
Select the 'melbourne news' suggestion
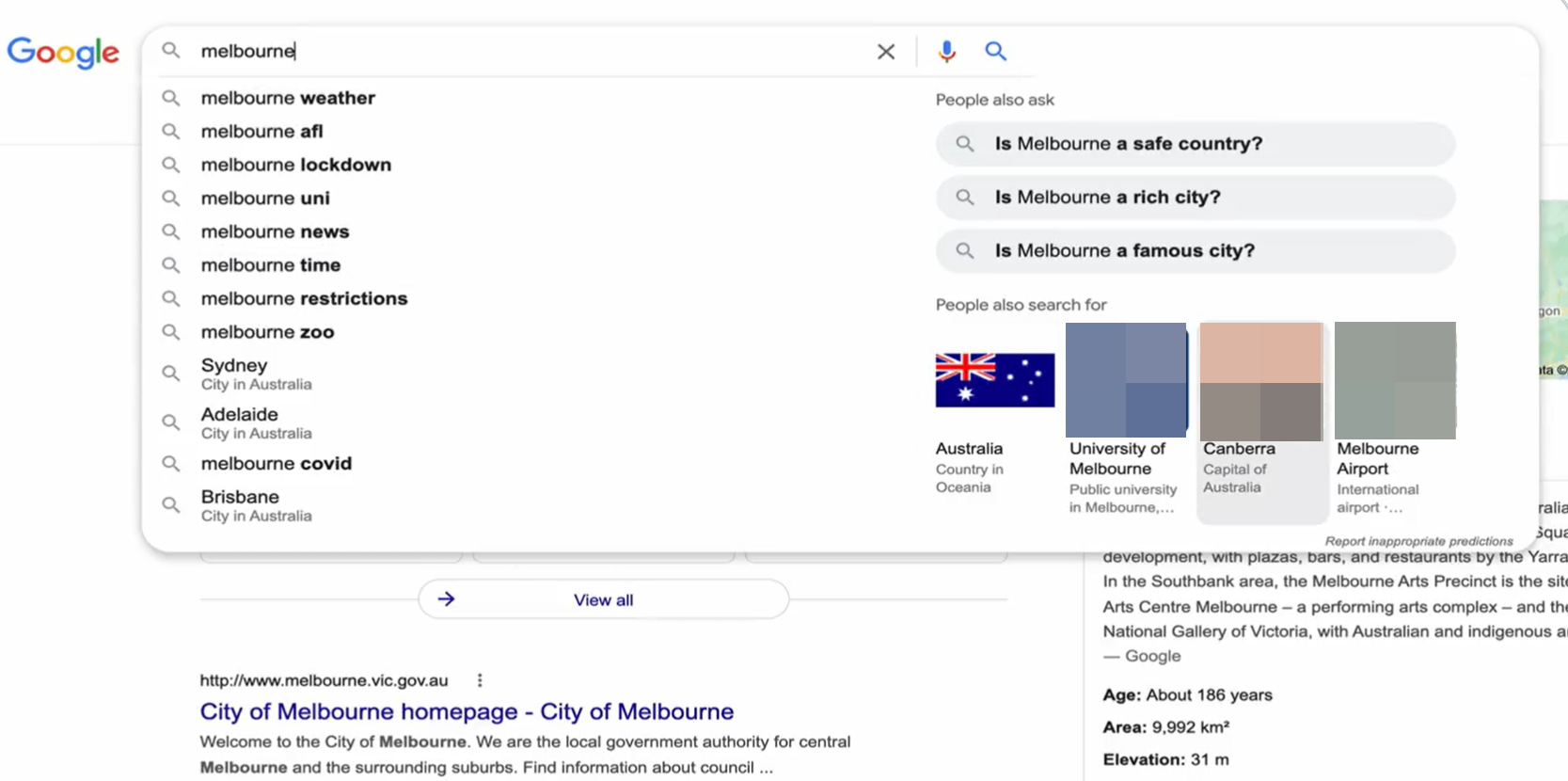click(275, 231)
